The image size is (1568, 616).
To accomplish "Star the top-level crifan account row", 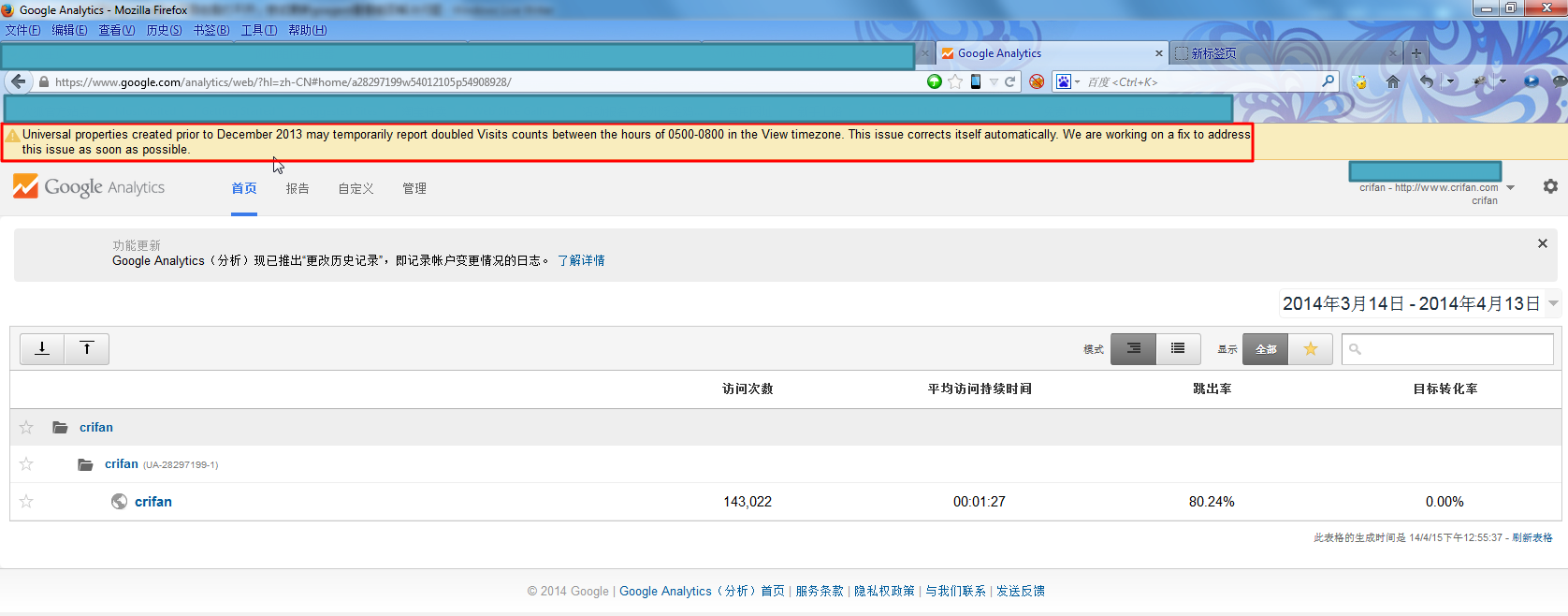I will (x=26, y=427).
